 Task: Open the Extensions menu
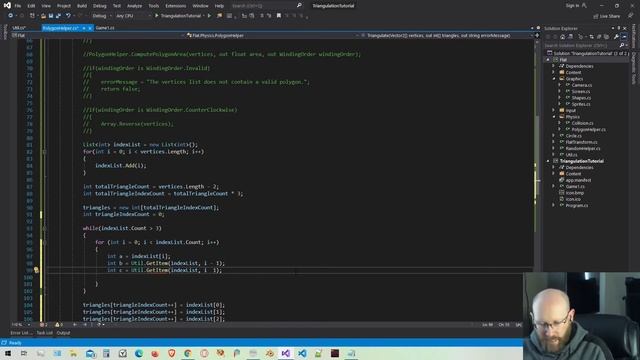pos(176,6)
